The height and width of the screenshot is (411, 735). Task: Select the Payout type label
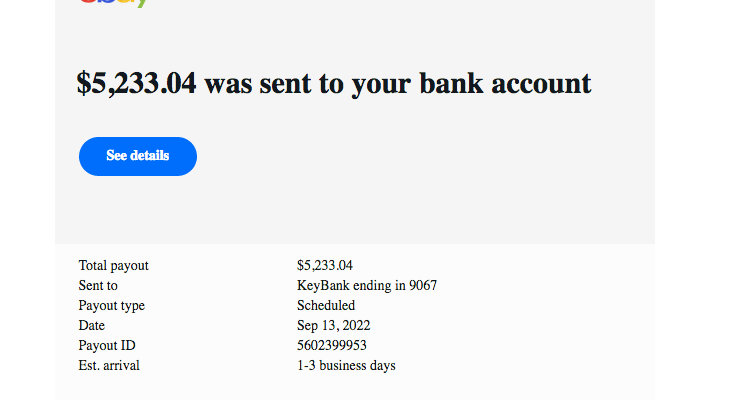pos(111,306)
